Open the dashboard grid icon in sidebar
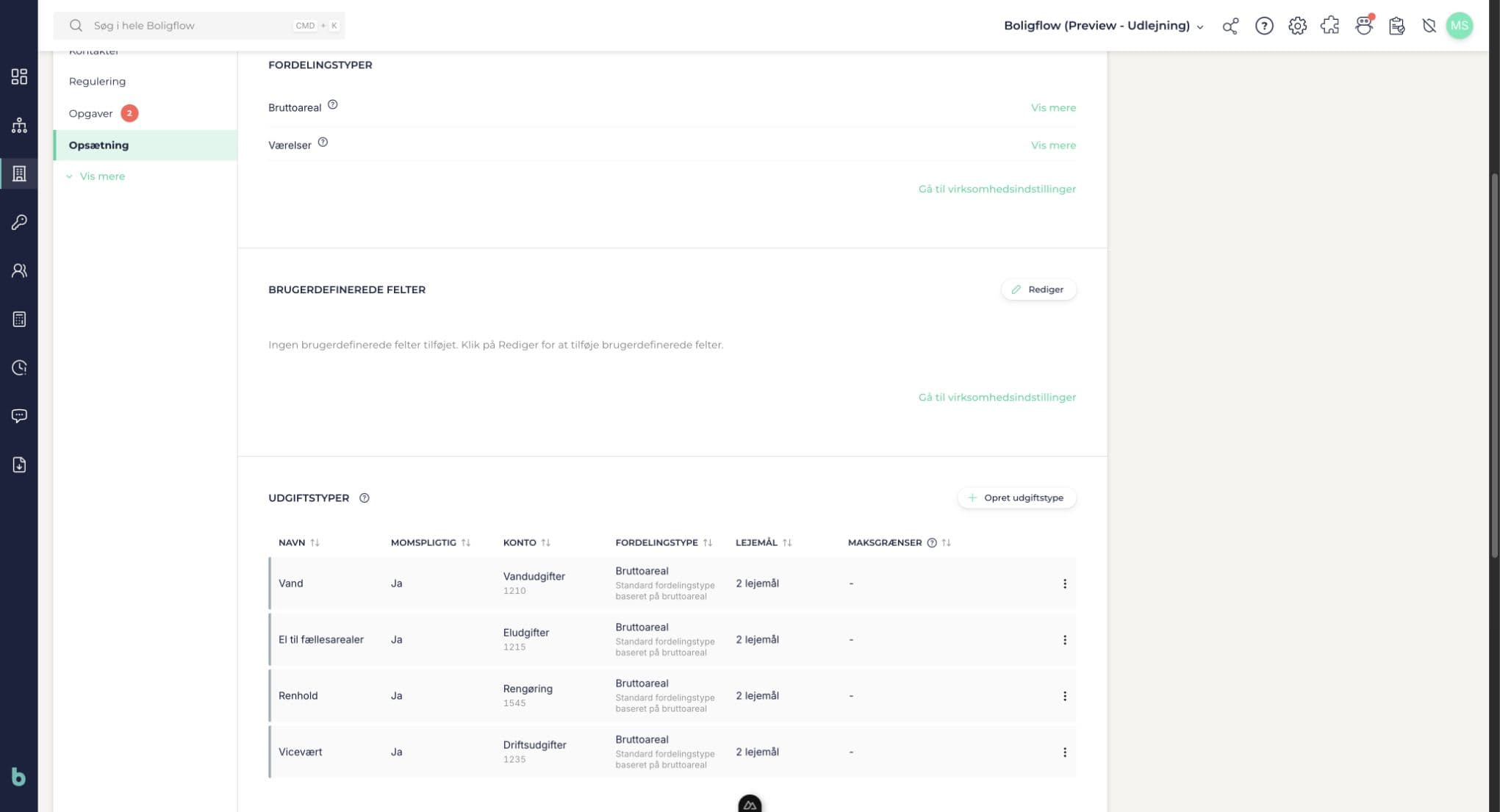This screenshot has height=812, width=1500. 19,76
